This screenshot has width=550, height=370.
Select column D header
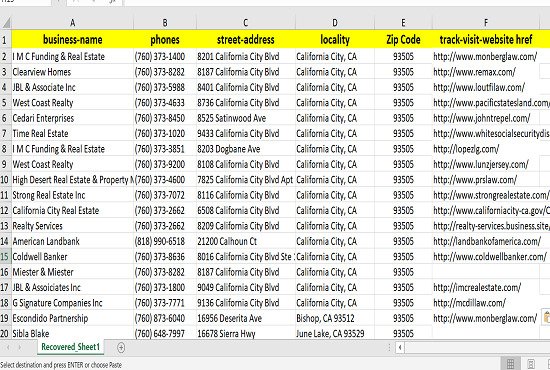coord(335,23)
